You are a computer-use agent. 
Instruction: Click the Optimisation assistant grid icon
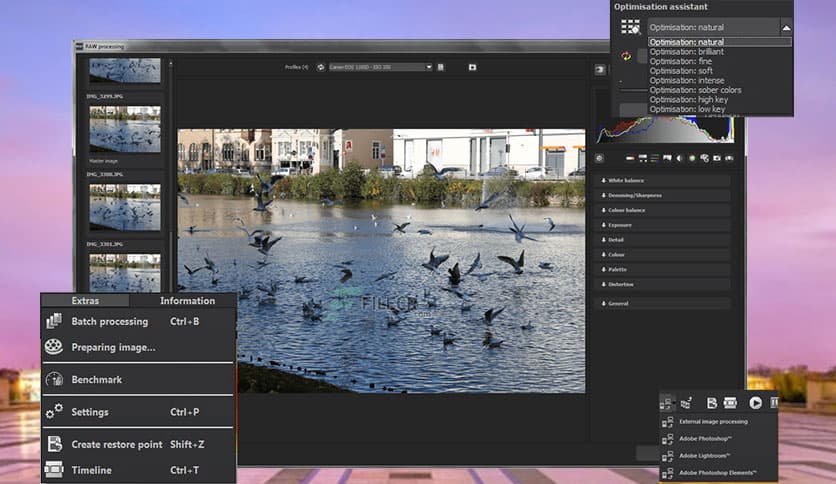(629, 27)
